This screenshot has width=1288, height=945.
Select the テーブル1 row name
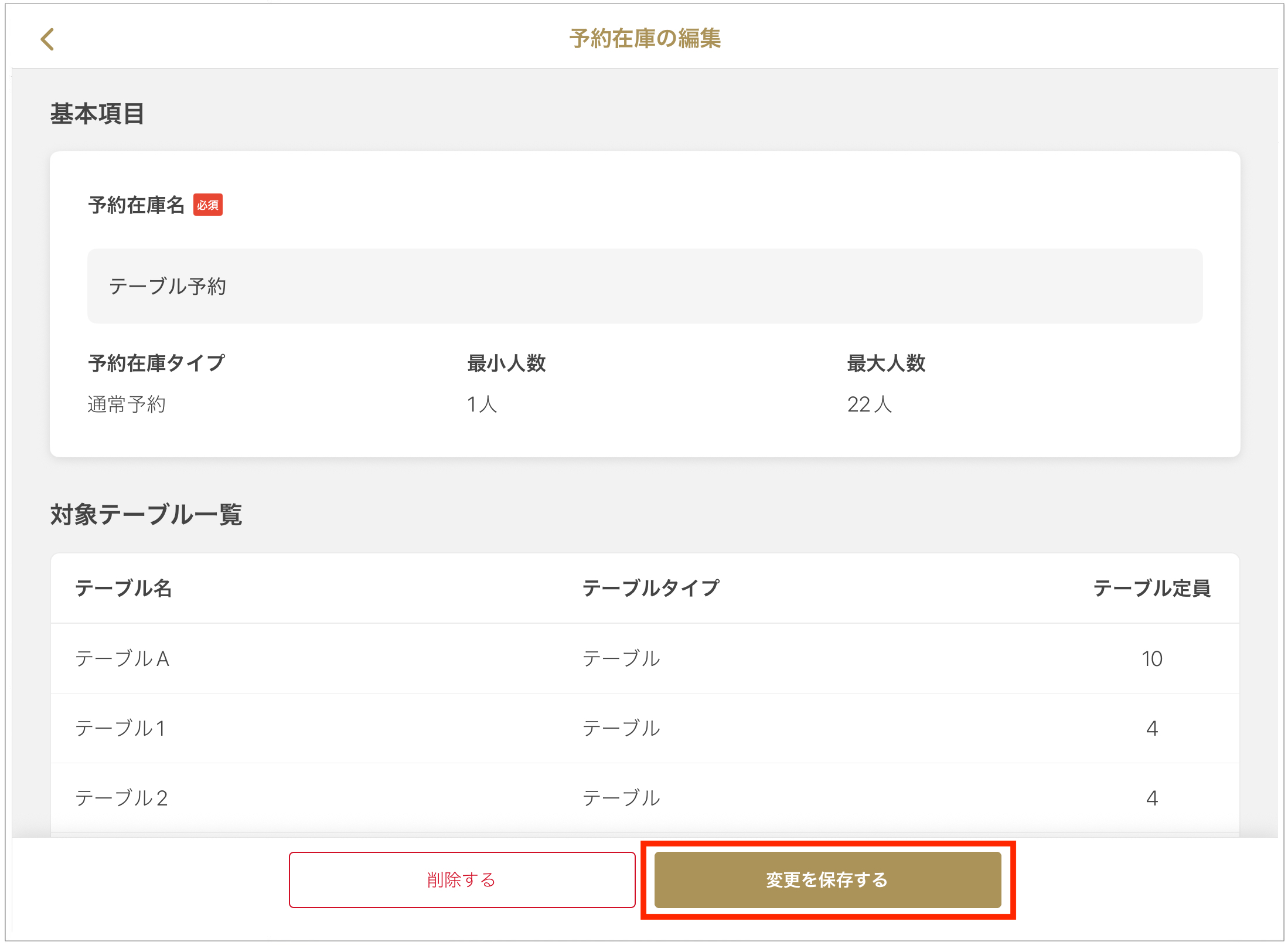coord(121,728)
